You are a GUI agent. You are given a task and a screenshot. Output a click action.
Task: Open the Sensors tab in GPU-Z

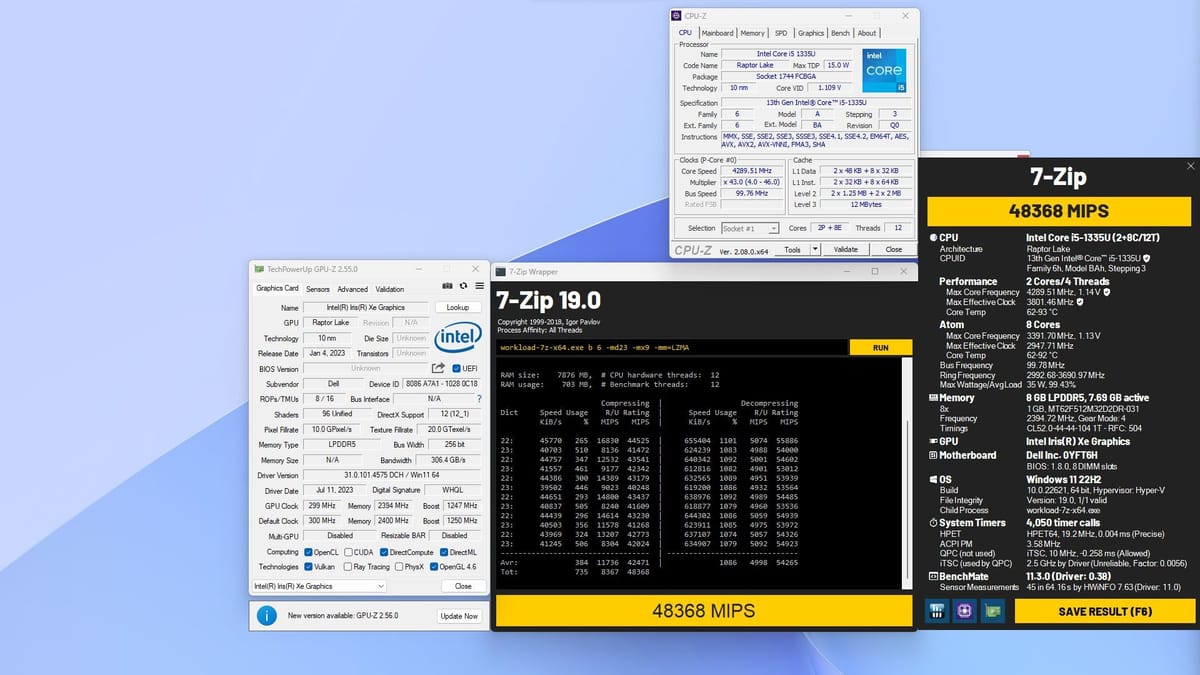318,288
